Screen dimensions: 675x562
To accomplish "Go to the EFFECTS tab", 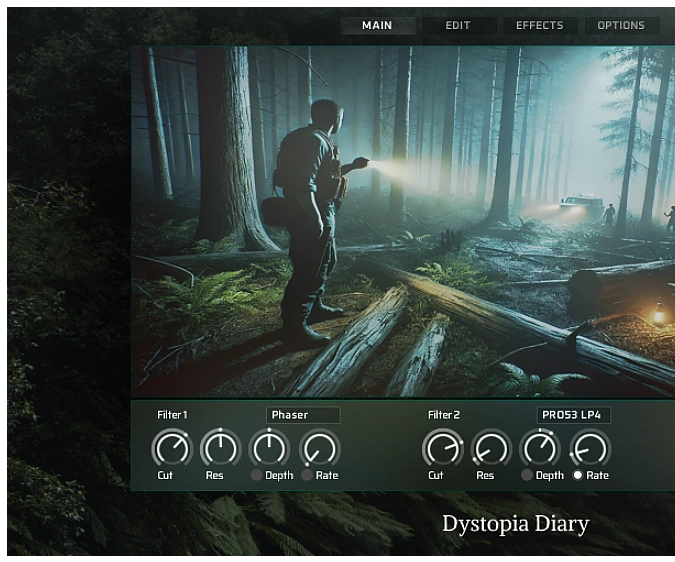I will tap(539, 25).
